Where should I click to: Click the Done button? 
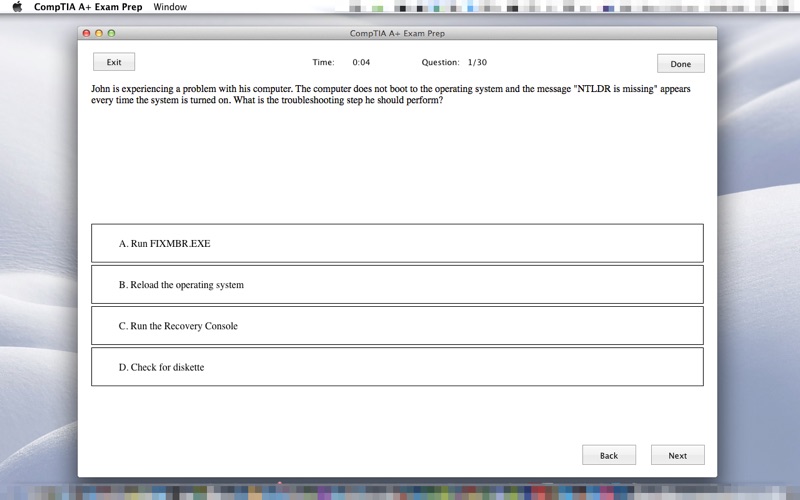(x=681, y=64)
